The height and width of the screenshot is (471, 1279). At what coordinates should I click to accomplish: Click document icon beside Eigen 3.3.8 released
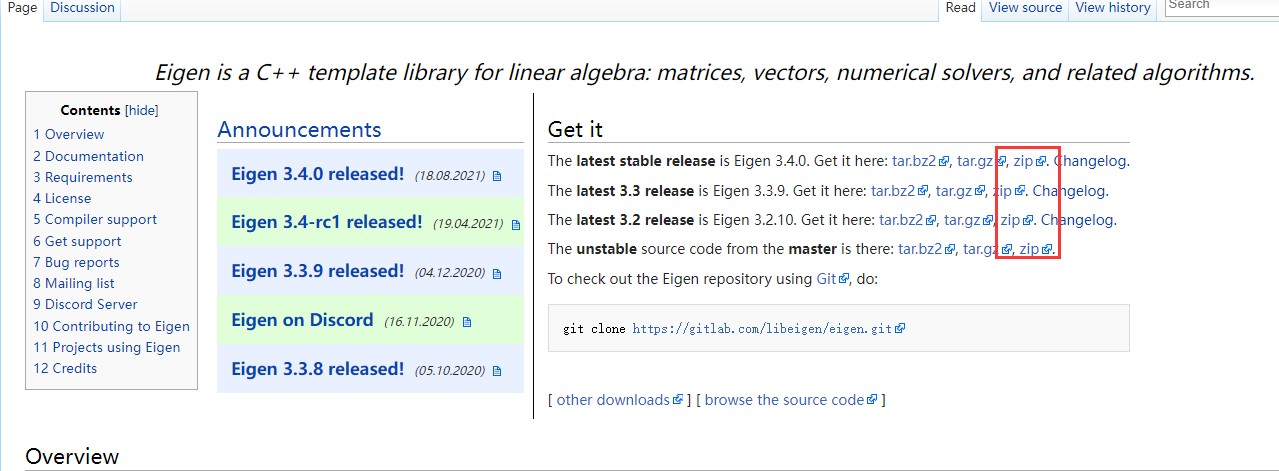(497, 371)
